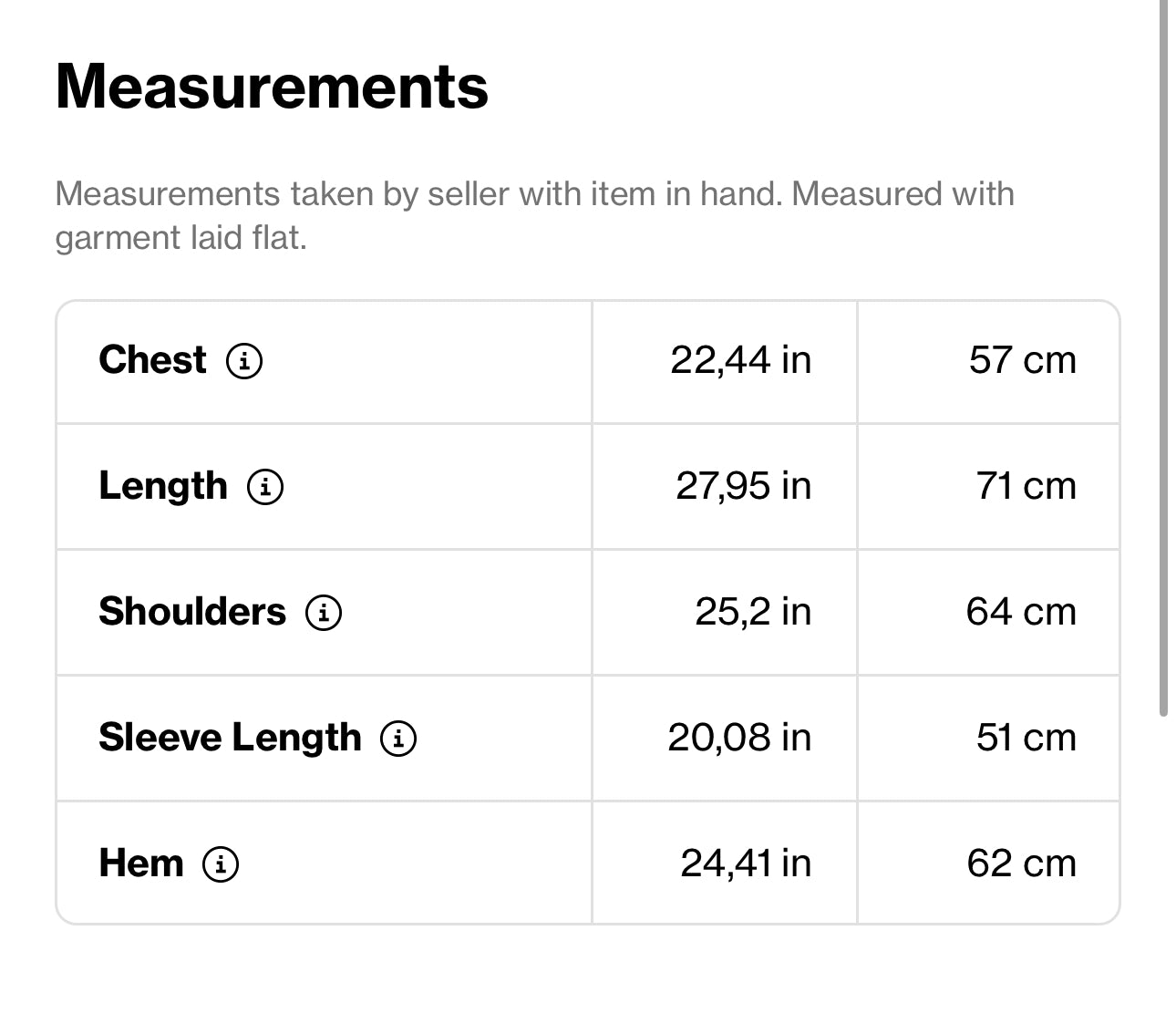
Task: Click the 20,08 in sleeve value
Action: click(x=738, y=738)
